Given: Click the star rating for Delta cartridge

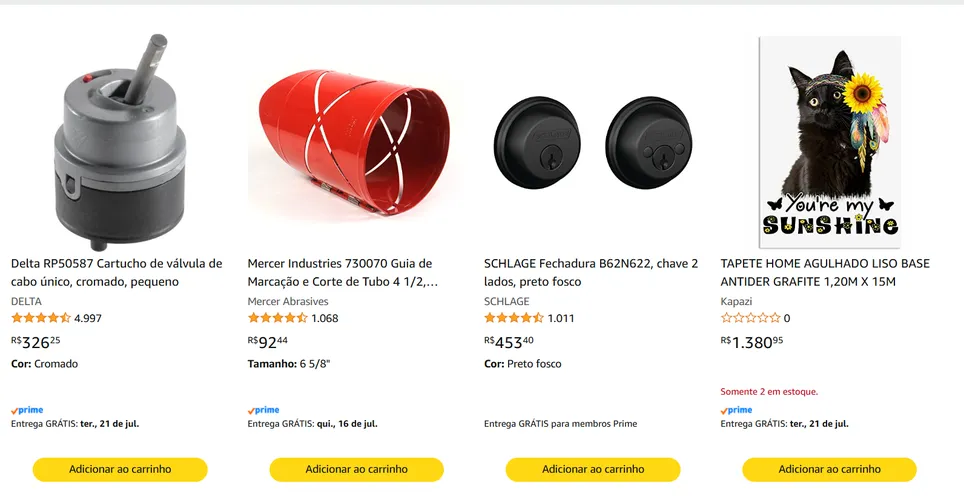Looking at the screenshot, I should 41,318.
